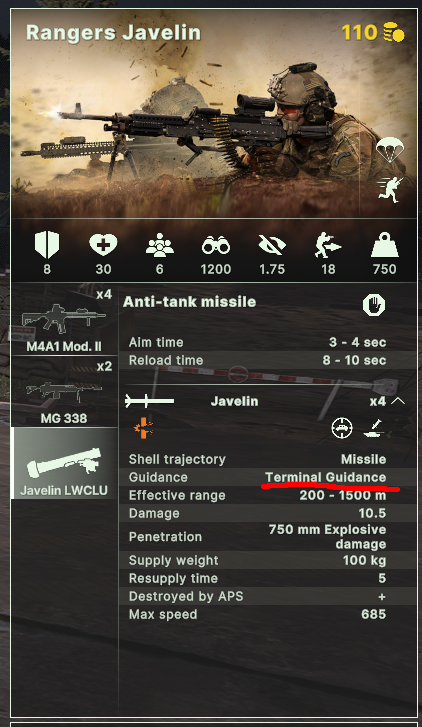Click the health heart stat icon
This screenshot has width=422, height=727.
(x=103, y=244)
